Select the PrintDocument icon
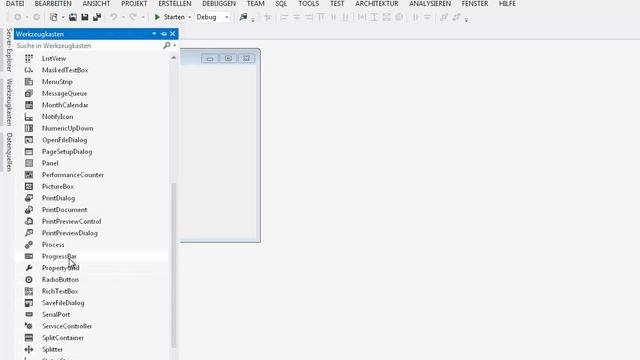640x360 pixels. [x=29, y=210]
